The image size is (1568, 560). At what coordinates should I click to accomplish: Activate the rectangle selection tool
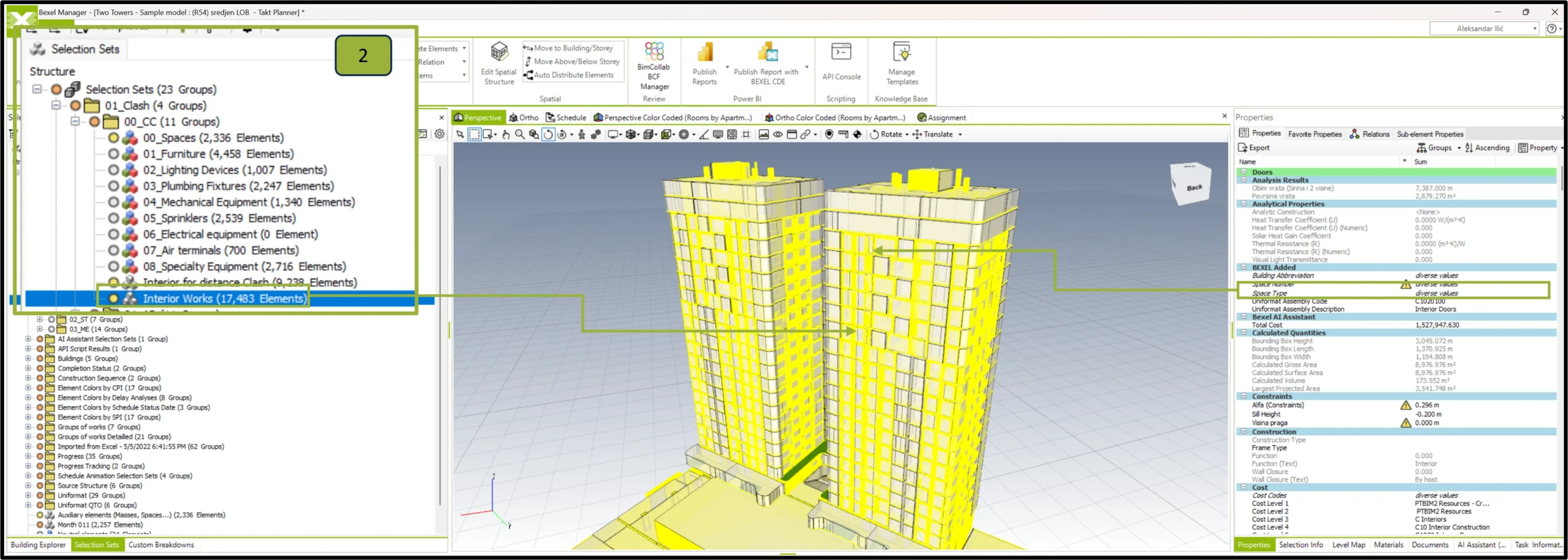(474, 134)
